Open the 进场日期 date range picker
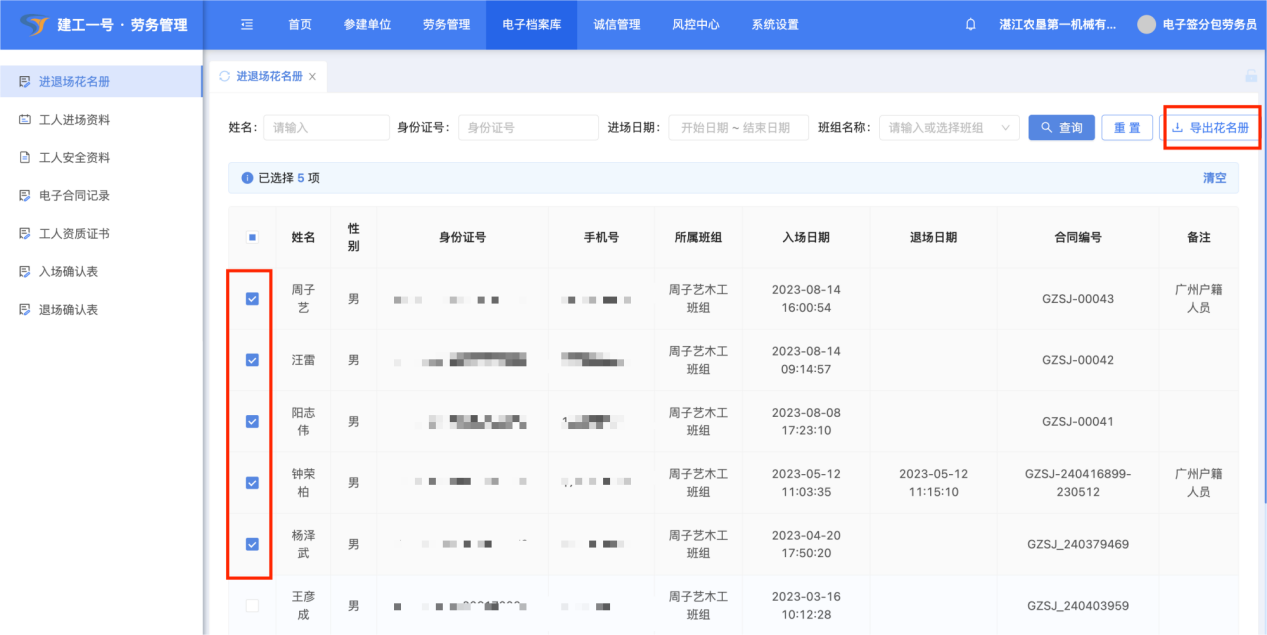Viewport: 1267px width, 635px height. pos(738,128)
